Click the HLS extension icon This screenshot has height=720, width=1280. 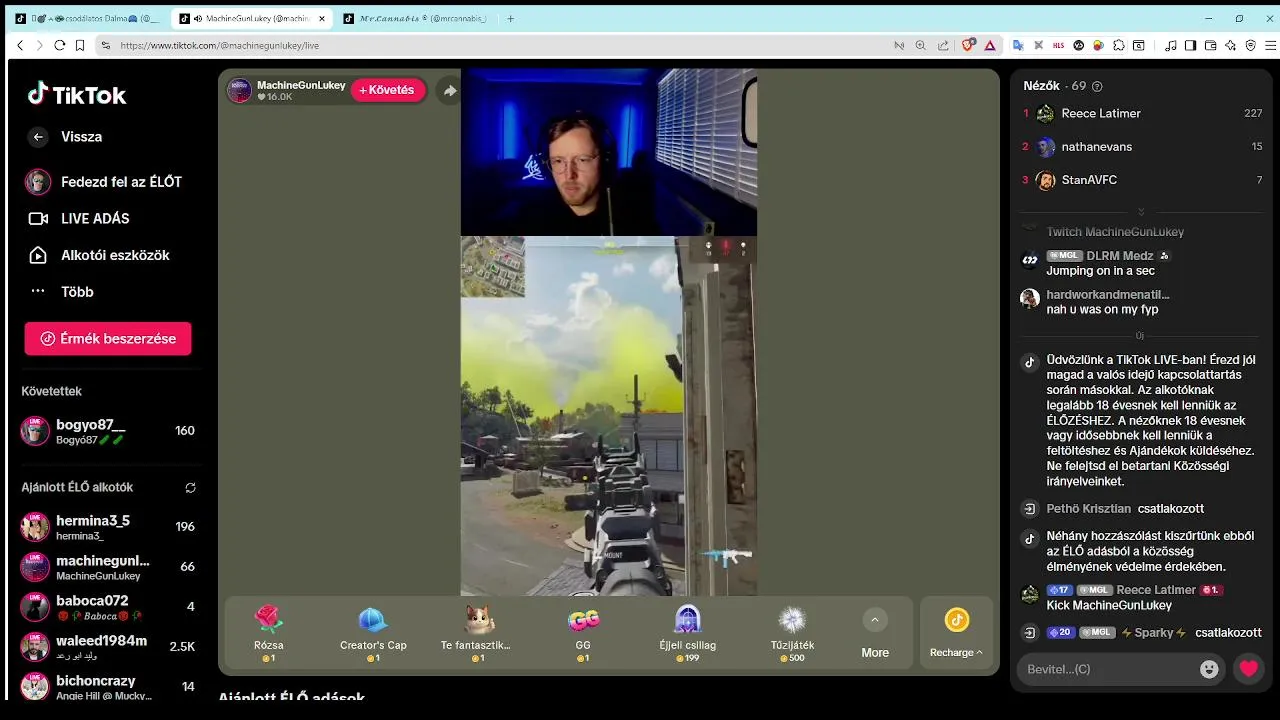click(1059, 46)
